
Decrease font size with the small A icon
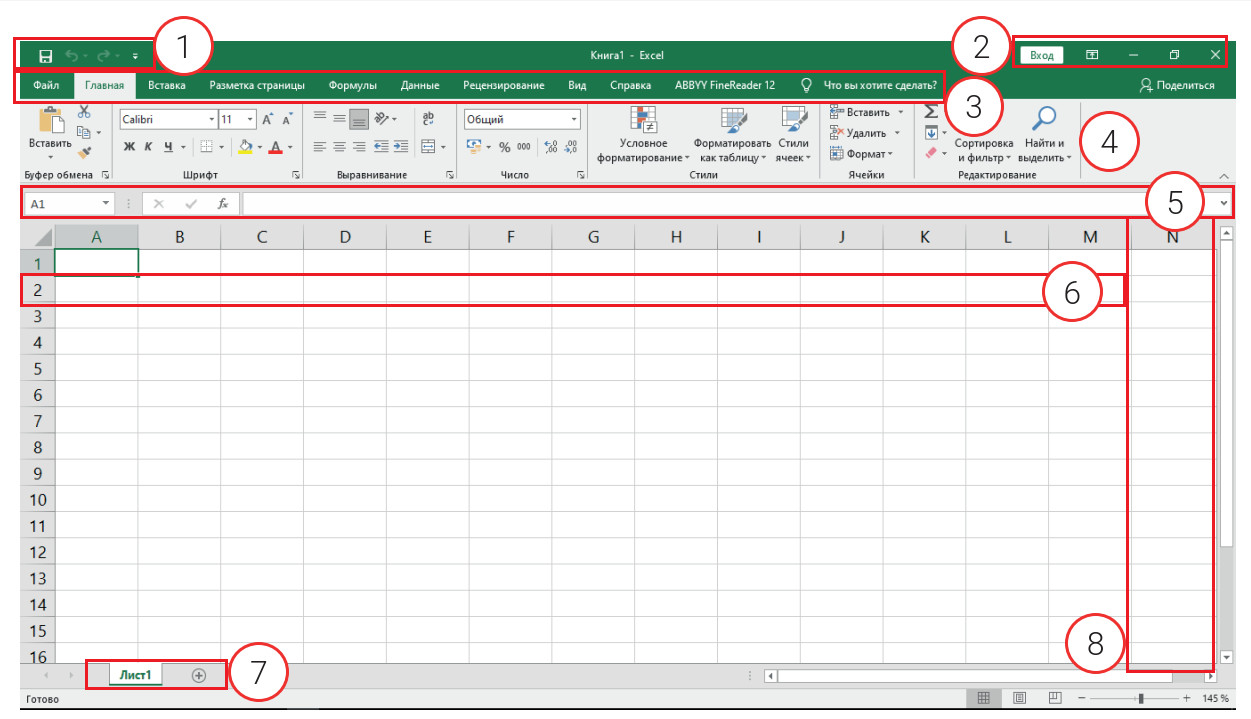click(x=287, y=119)
